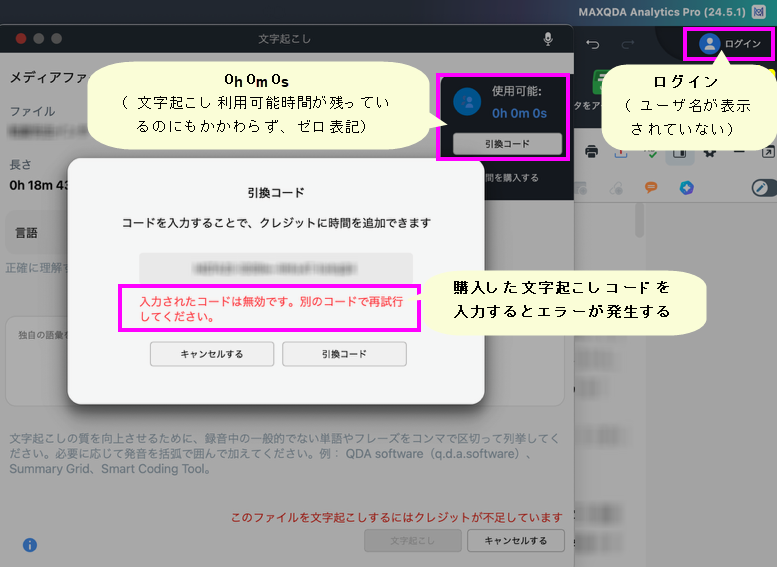Toggle the pencil edit mode switch
The width and height of the screenshot is (777, 567).
[764, 187]
